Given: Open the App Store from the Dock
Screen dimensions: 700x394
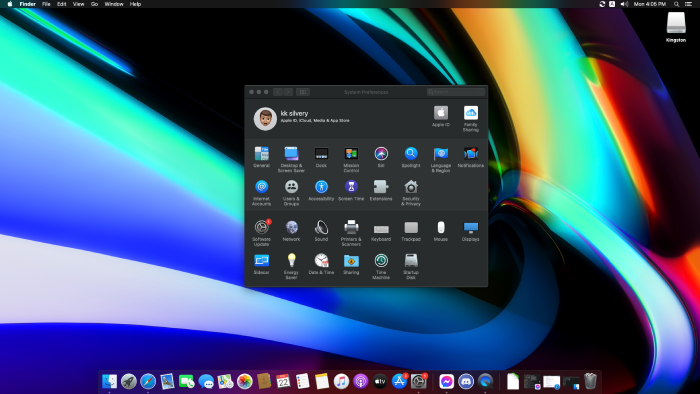Looking at the screenshot, I should click(399, 381).
